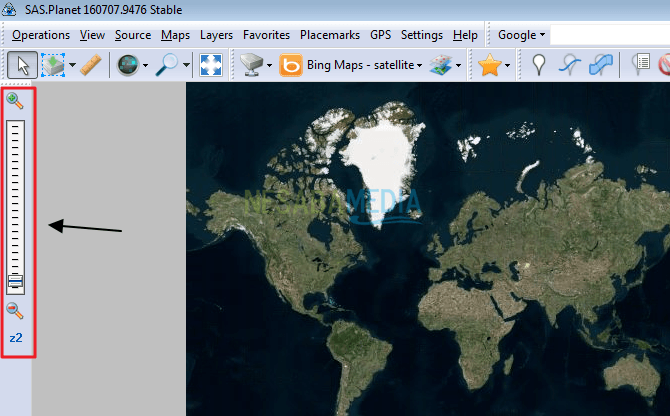670x416 pixels.
Task: Open the Placemarks menu
Action: coord(330,35)
